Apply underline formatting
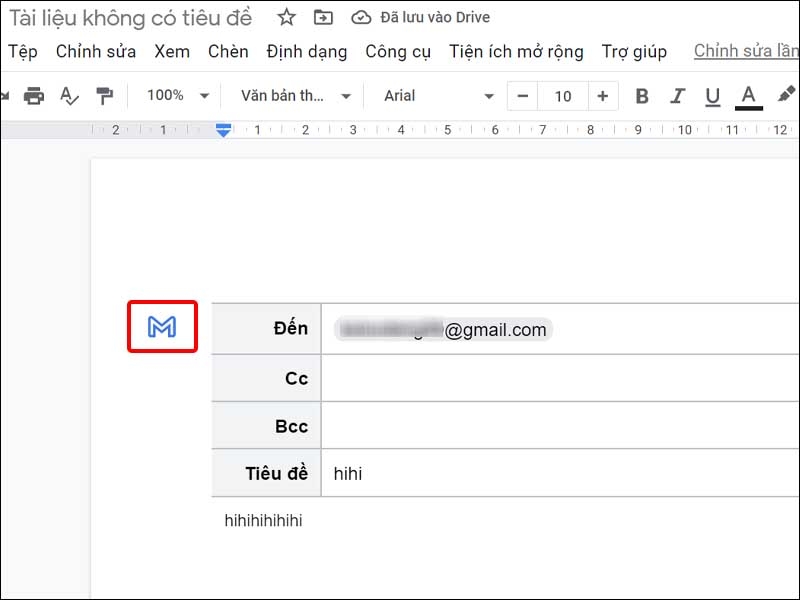 713,96
